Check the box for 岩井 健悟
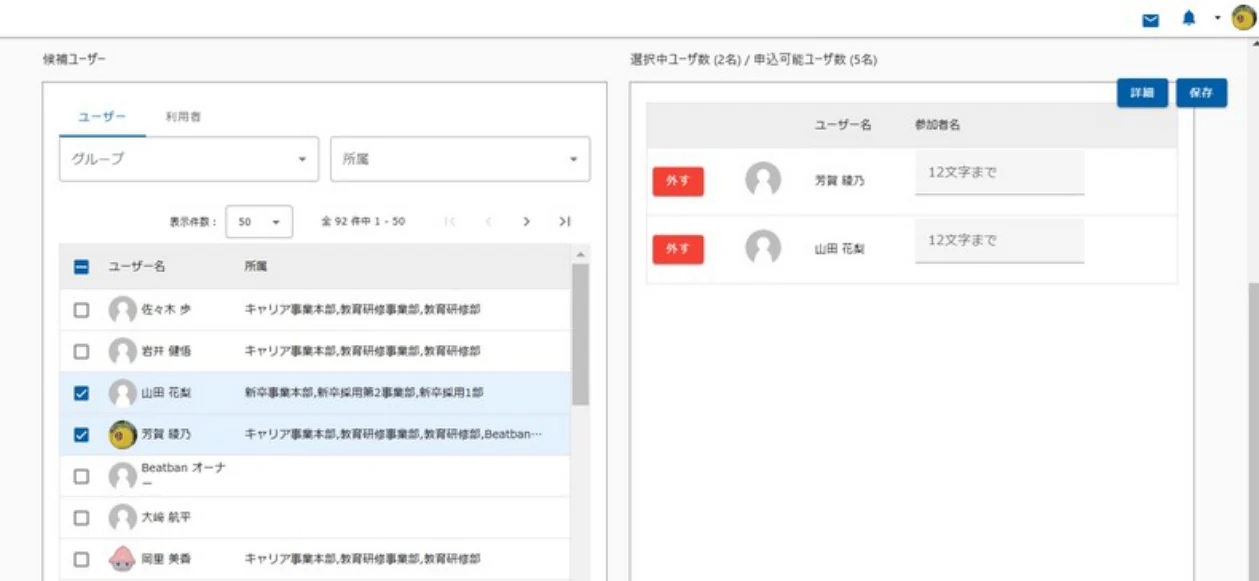Image resolution: width=1259 pixels, height=581 pixels. pyautogui.click(x=82, y=352)
